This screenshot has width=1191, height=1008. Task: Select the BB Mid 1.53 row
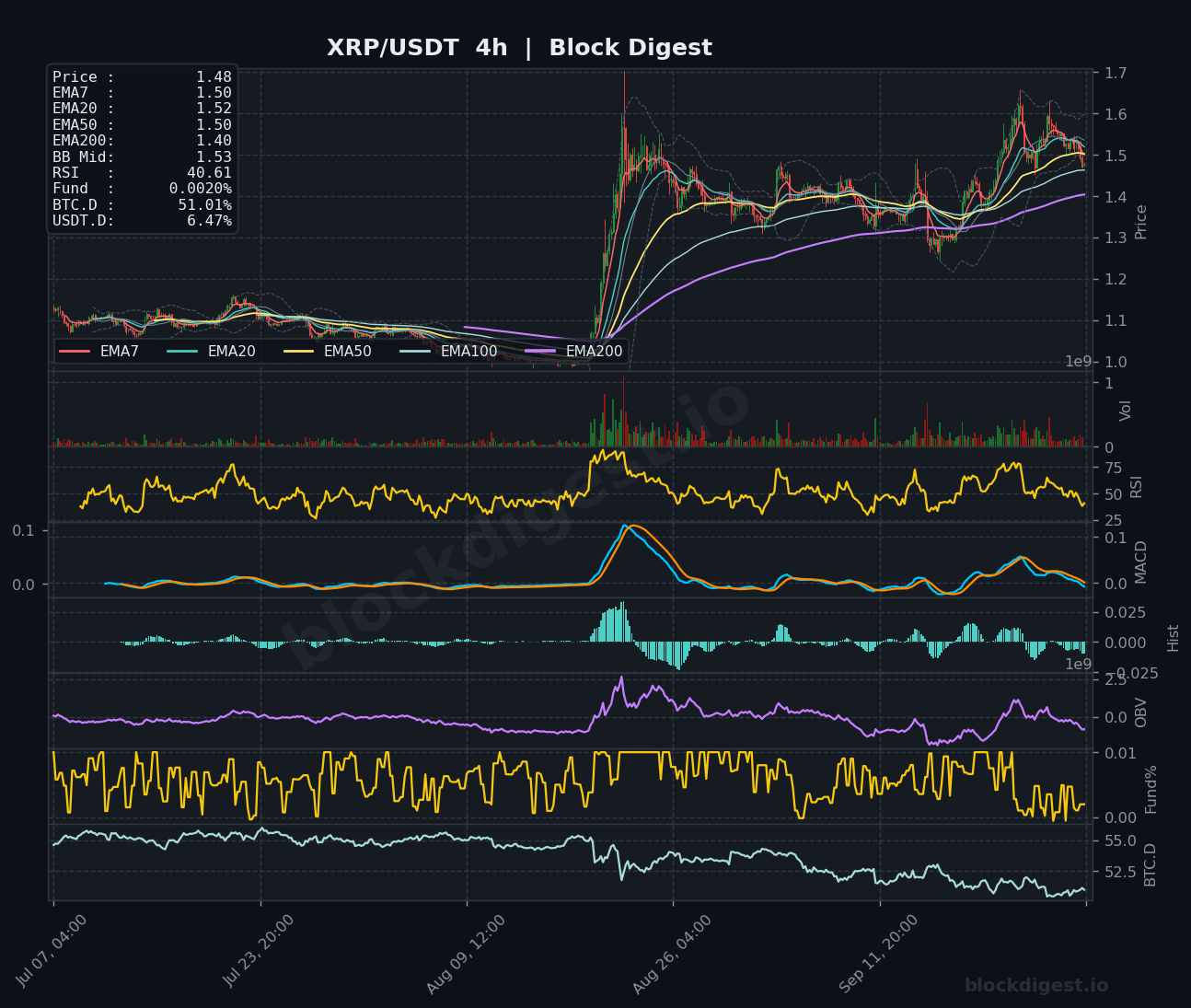142,156
